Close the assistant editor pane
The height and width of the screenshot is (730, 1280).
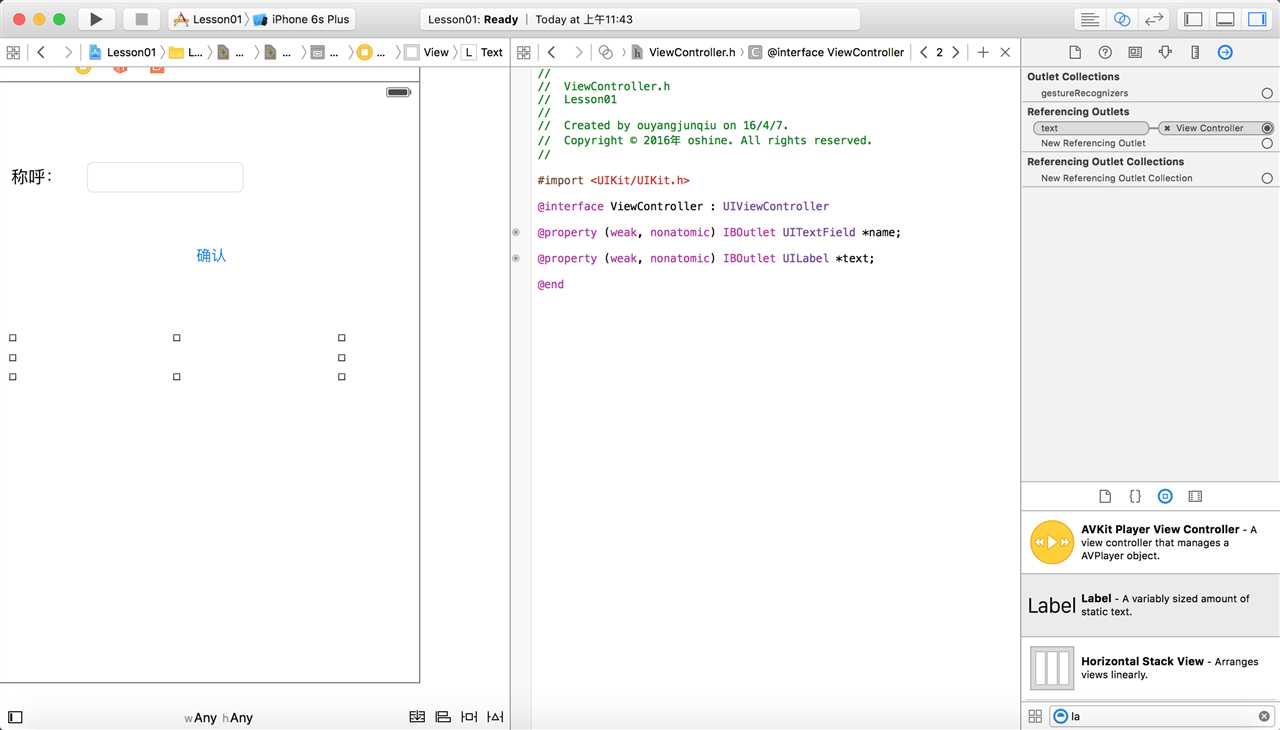click(x=1005, y=52)
